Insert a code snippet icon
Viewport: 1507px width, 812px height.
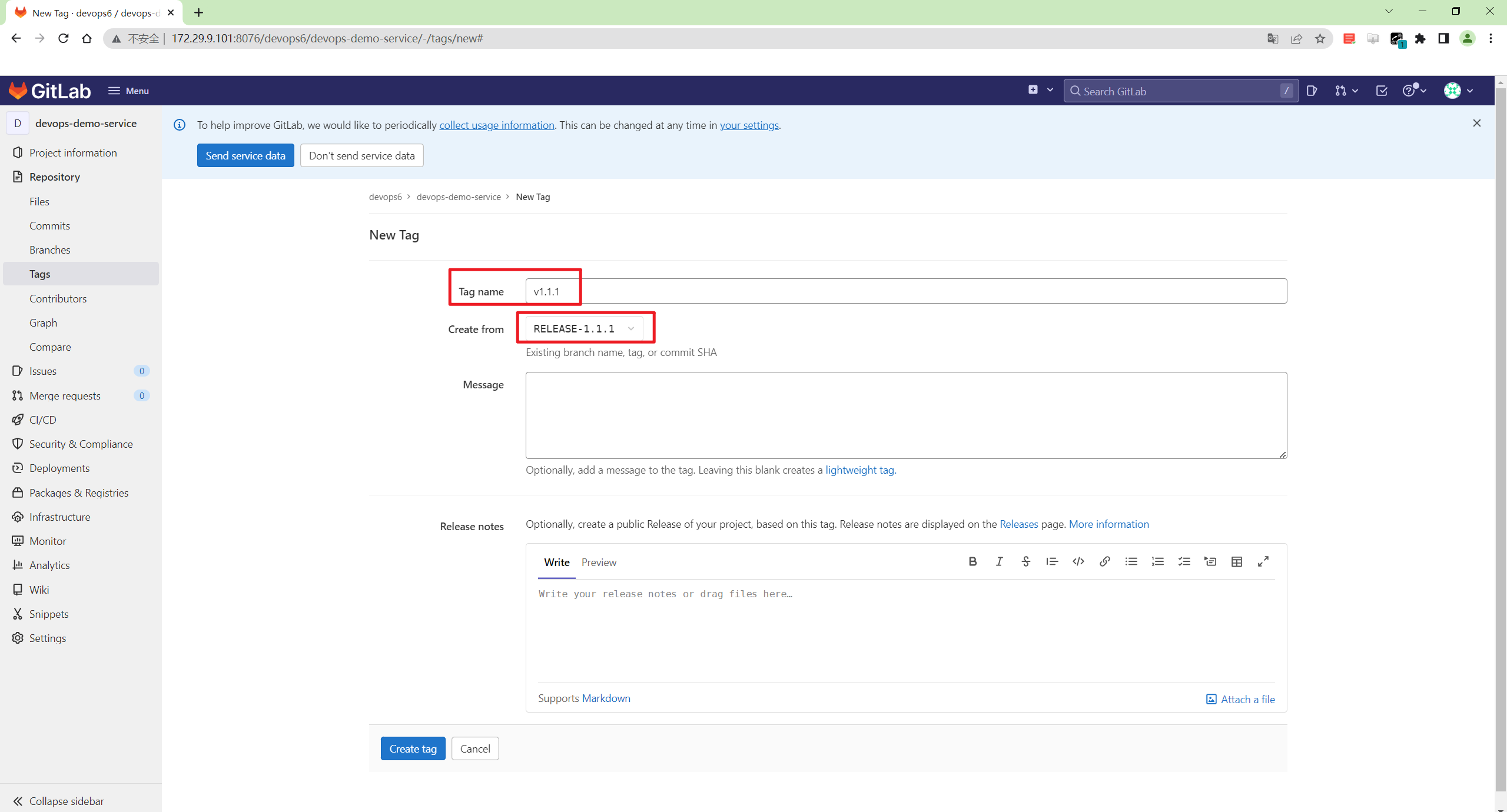click(1078, 561)
